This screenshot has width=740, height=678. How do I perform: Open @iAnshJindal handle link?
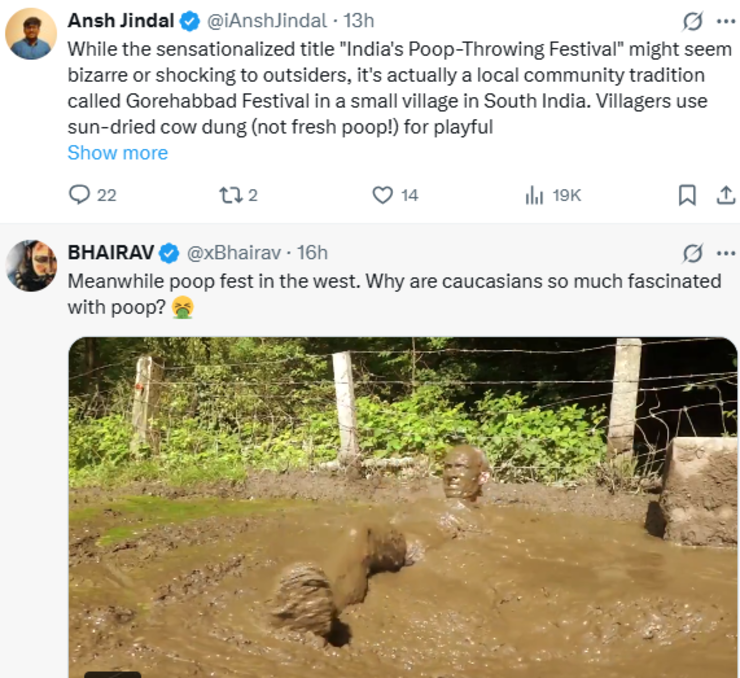pyautogui.click(x=266, y=20)
